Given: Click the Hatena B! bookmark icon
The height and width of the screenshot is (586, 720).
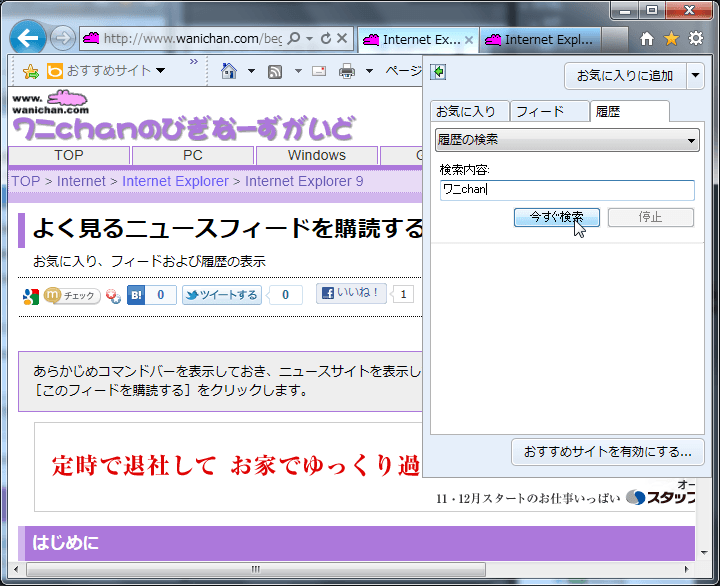Looking at the screenshot, I should 136,295.
